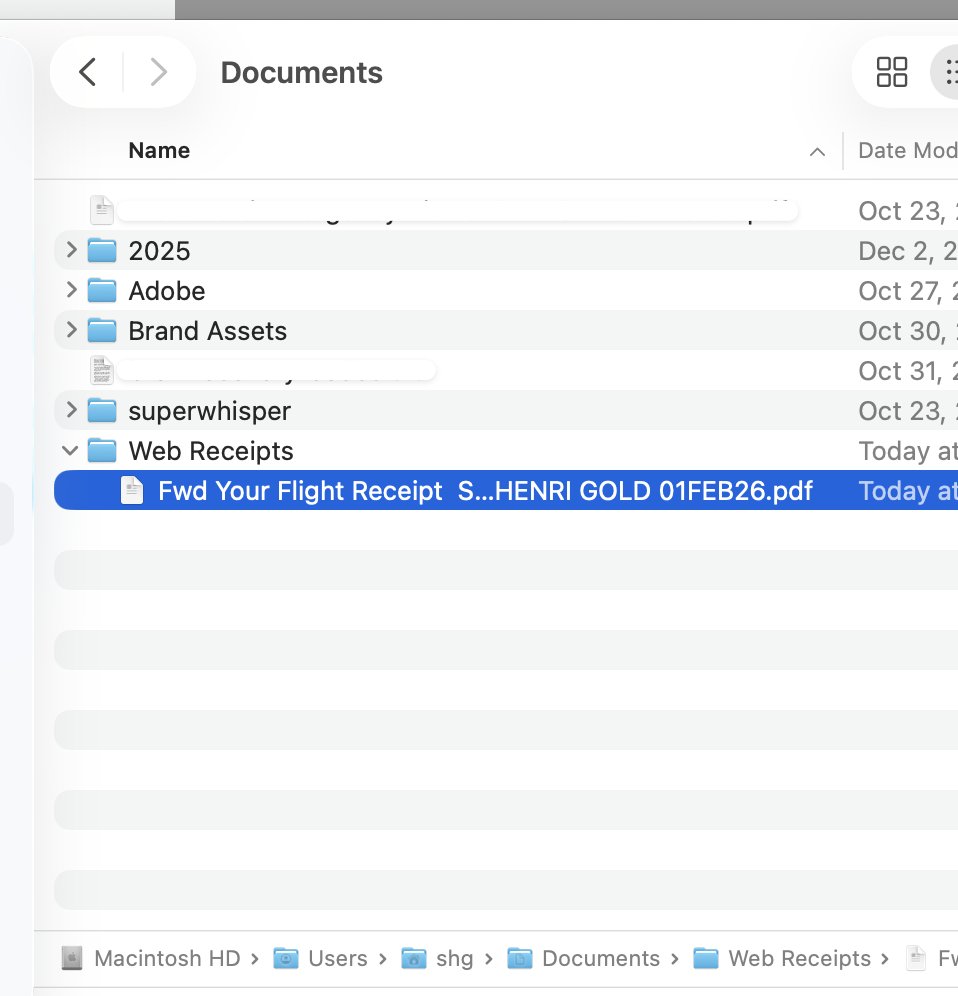The width and height of the screenshot is (958, 996).
Task: Click the Adobe folder icon
Action: tap(102, 290)
